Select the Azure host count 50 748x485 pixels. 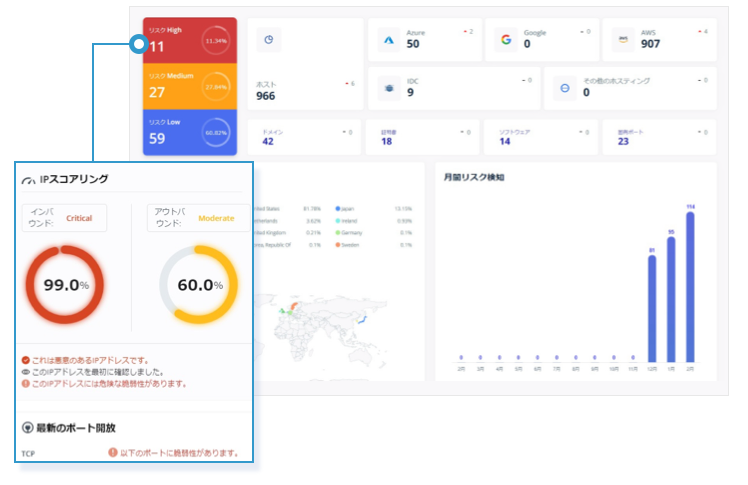point(413,44)
